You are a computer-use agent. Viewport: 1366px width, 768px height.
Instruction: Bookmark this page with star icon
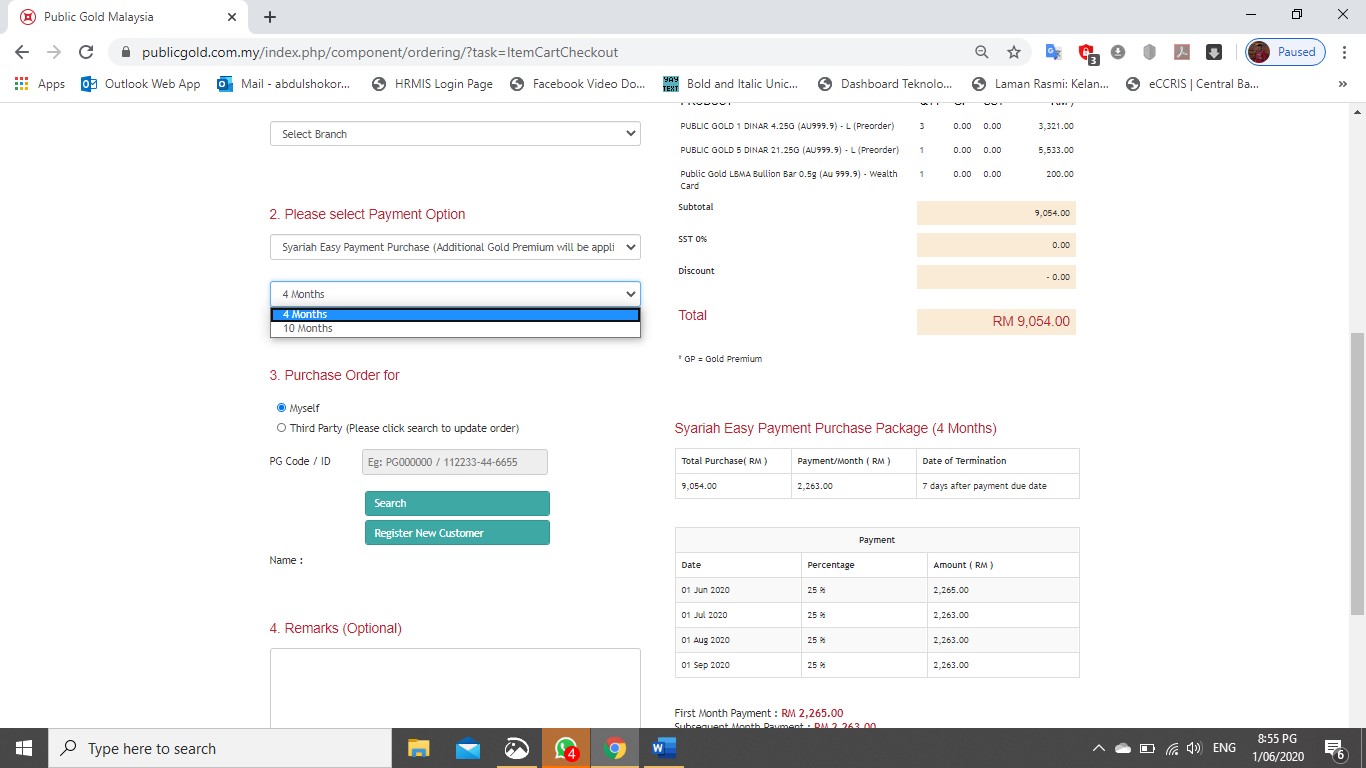(1014, 52)
